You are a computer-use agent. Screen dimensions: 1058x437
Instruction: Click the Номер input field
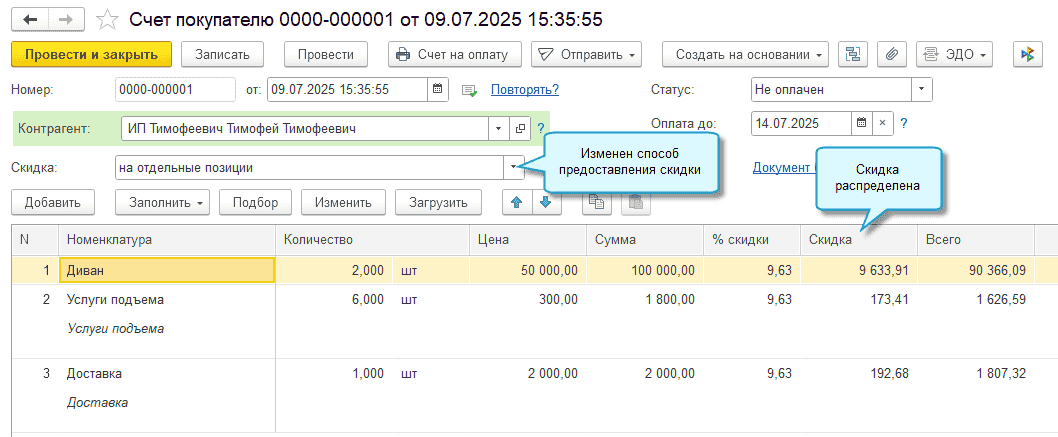point(175,89)
